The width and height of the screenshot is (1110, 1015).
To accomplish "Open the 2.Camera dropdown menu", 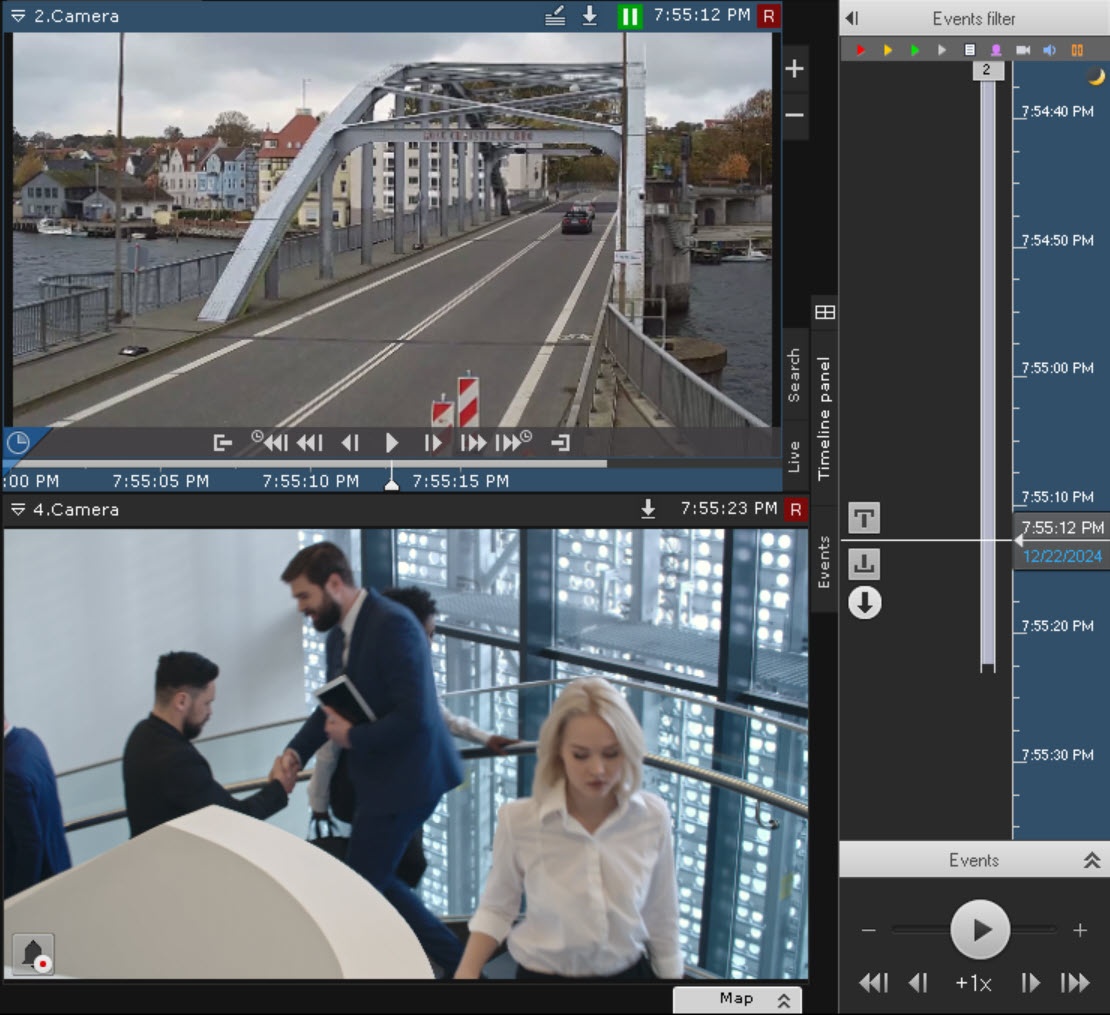I will click(x=18, y=16).
